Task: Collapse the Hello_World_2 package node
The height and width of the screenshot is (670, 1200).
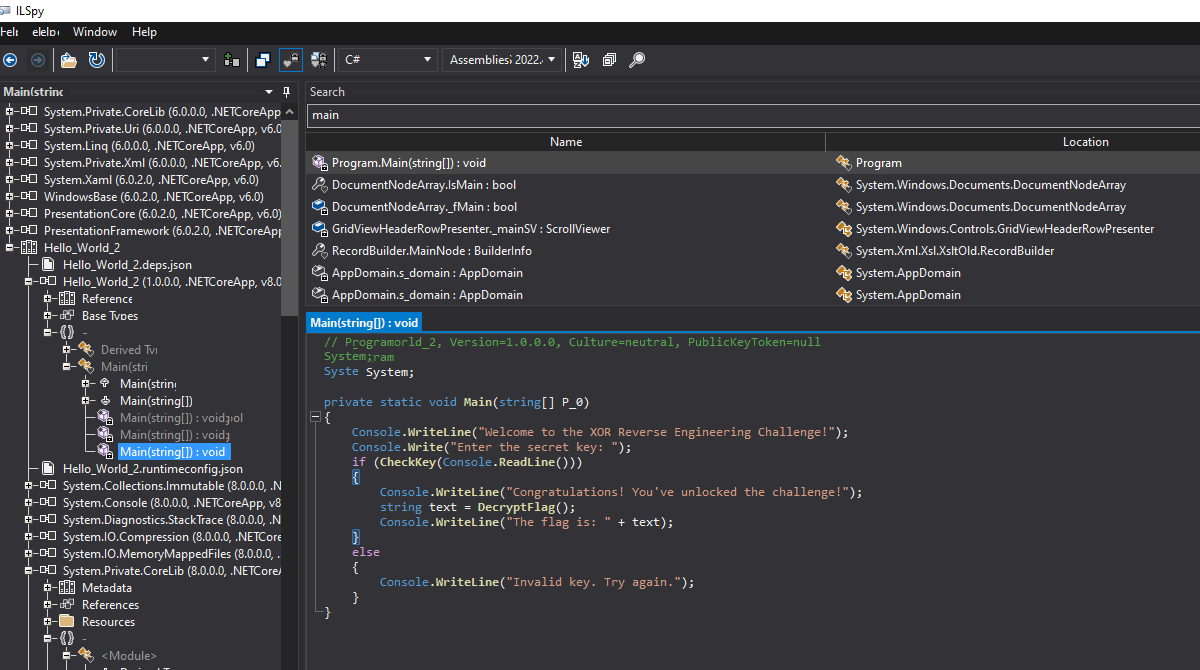Action: [x=10, y=248]
